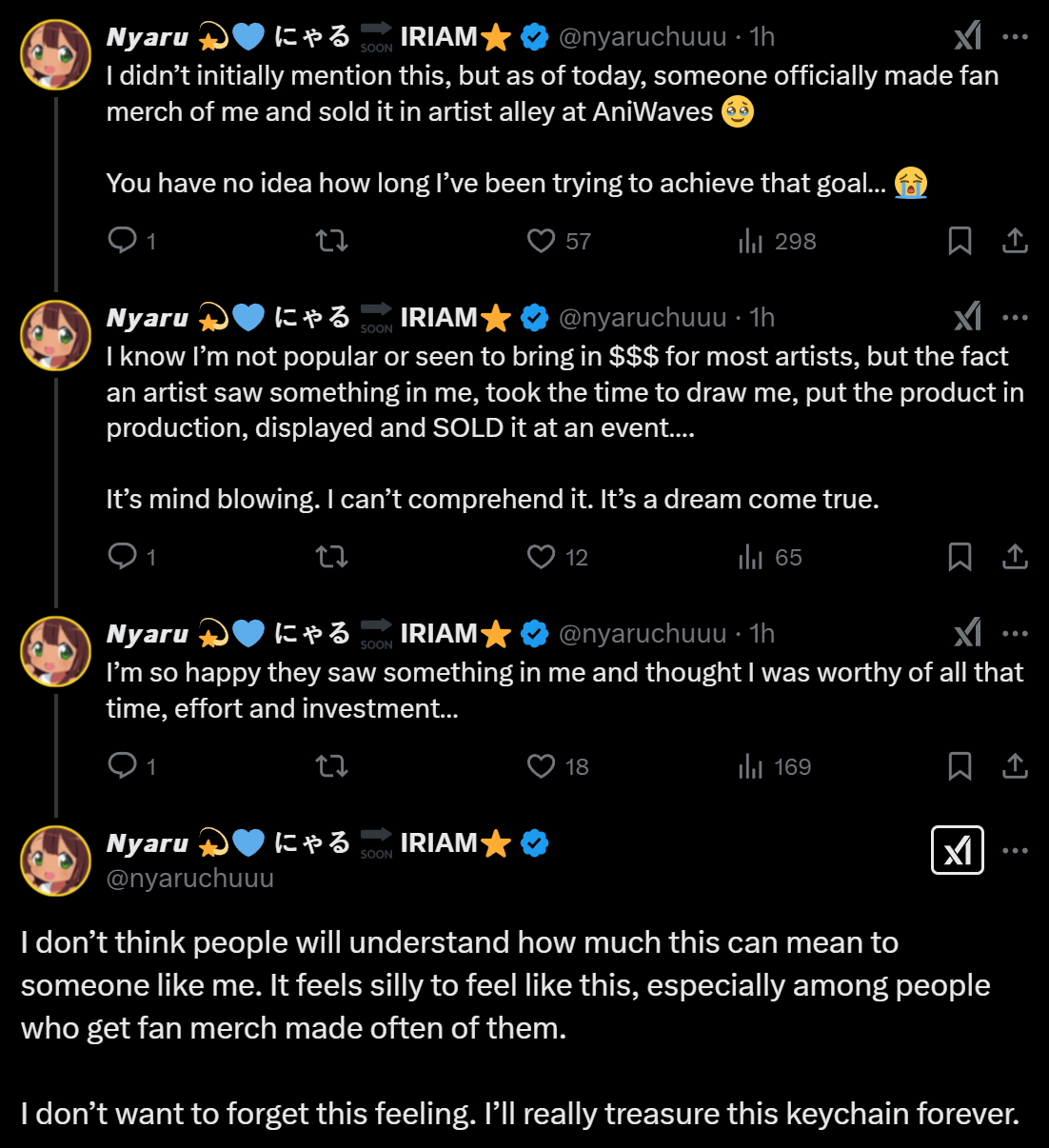Reply to the AniWaves fan merch tweet
Image resolution: width=1049 pixels, height=1148 pixels.
[x=123, y=241]
